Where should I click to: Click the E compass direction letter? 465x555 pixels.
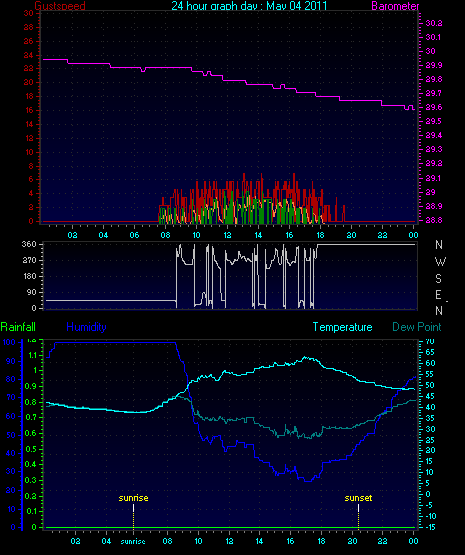[x=438, y=295]
